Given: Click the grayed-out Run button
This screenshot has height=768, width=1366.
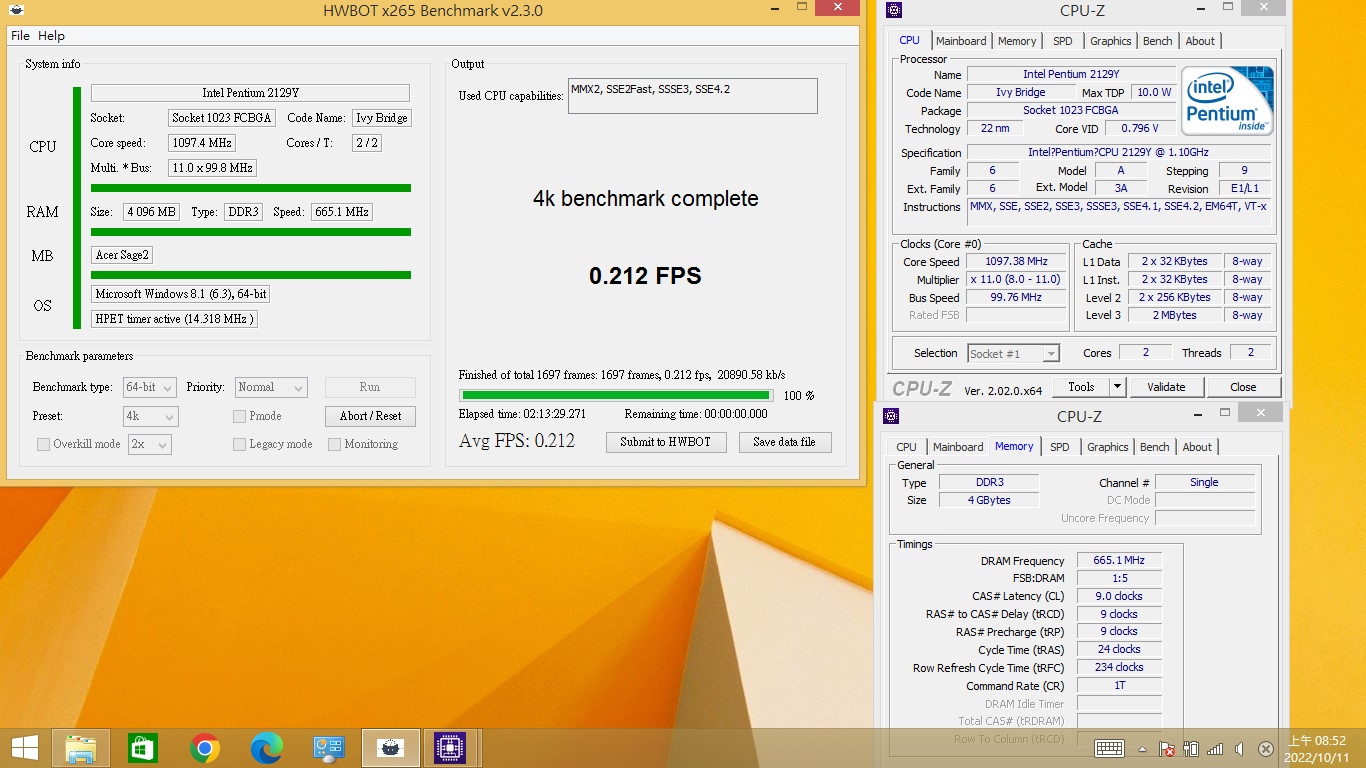Looking at the screenshot, I should coord(370,387).
